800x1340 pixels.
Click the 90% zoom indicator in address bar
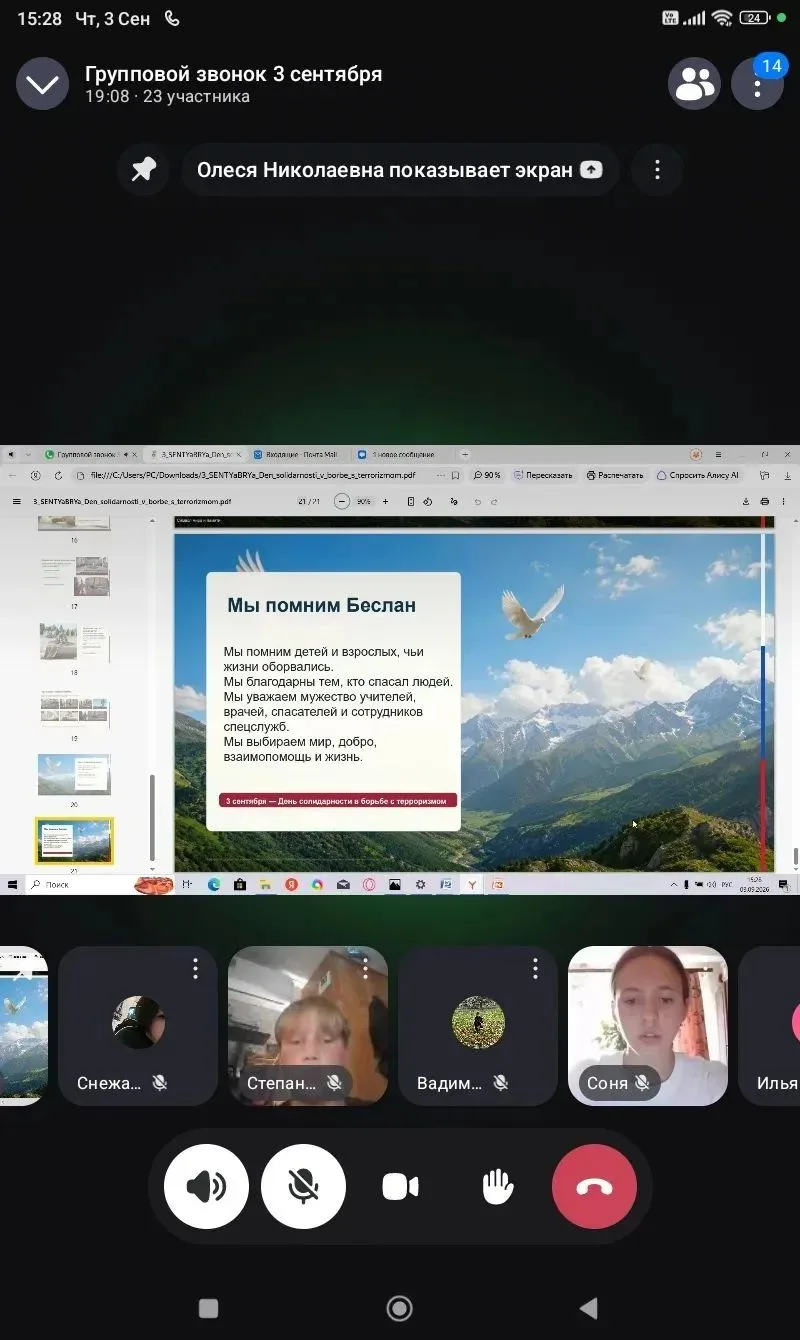pyautogui.click(x=487, y=476)
